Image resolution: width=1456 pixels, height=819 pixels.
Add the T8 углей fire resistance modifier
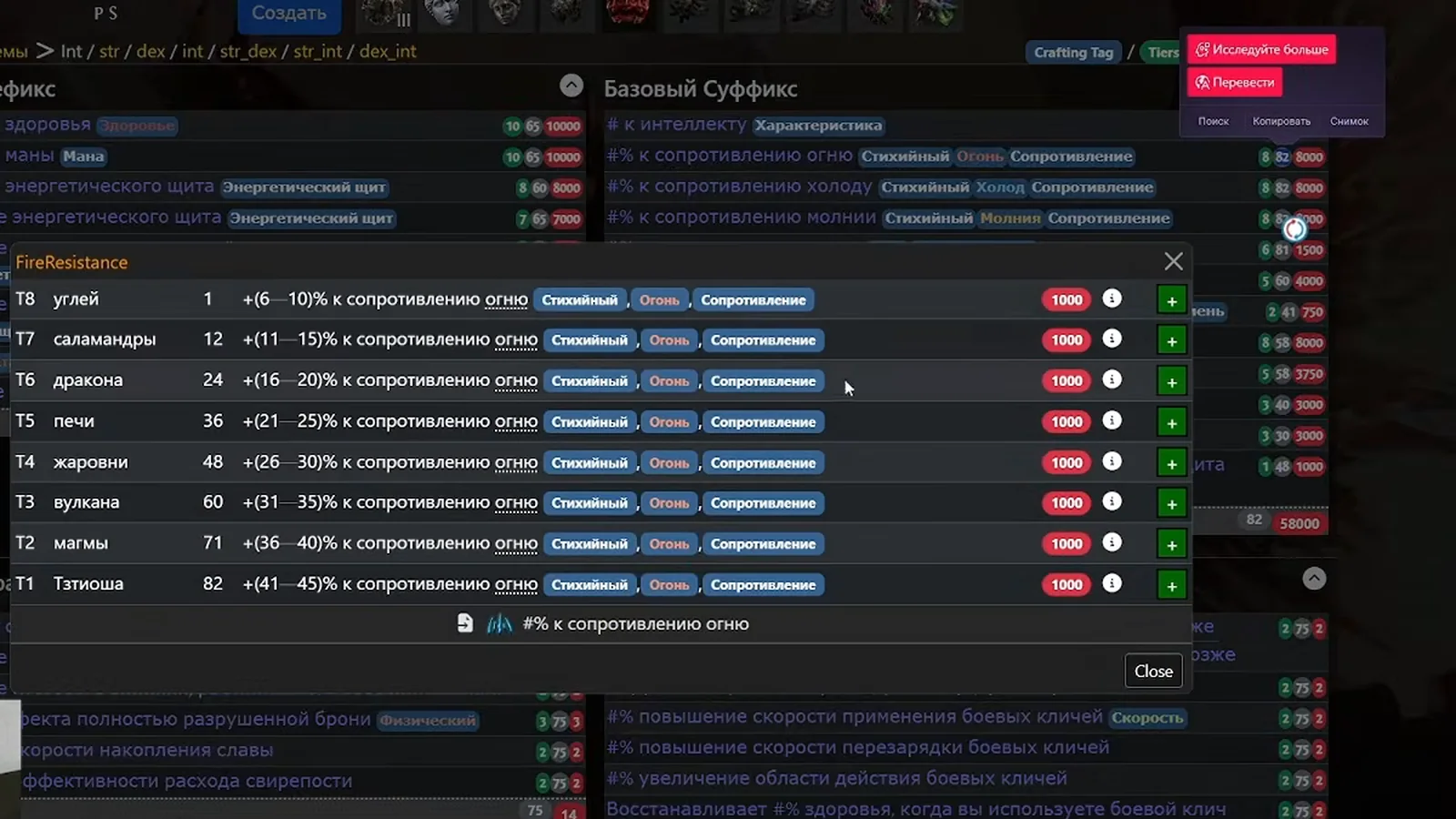pos(1171,300)
